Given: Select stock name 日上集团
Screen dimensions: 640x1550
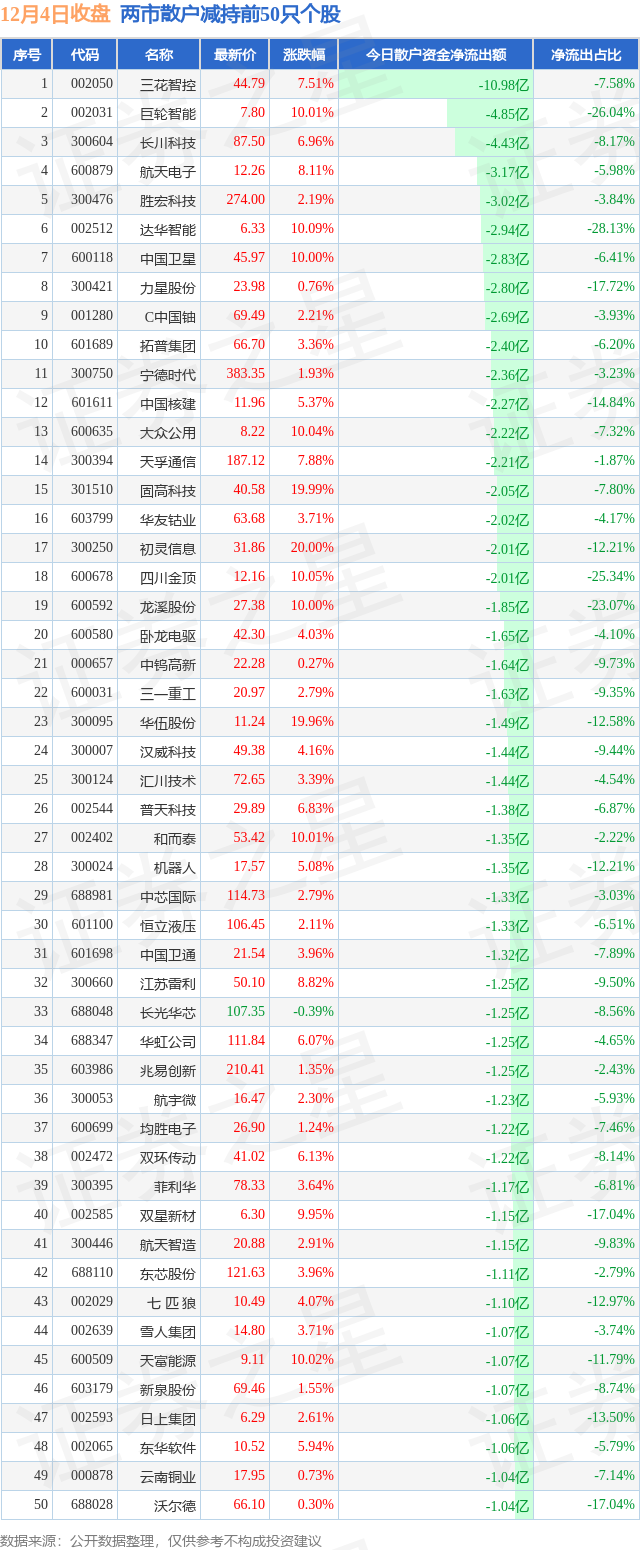Looking at the screenshot, I should [168, 1418].
